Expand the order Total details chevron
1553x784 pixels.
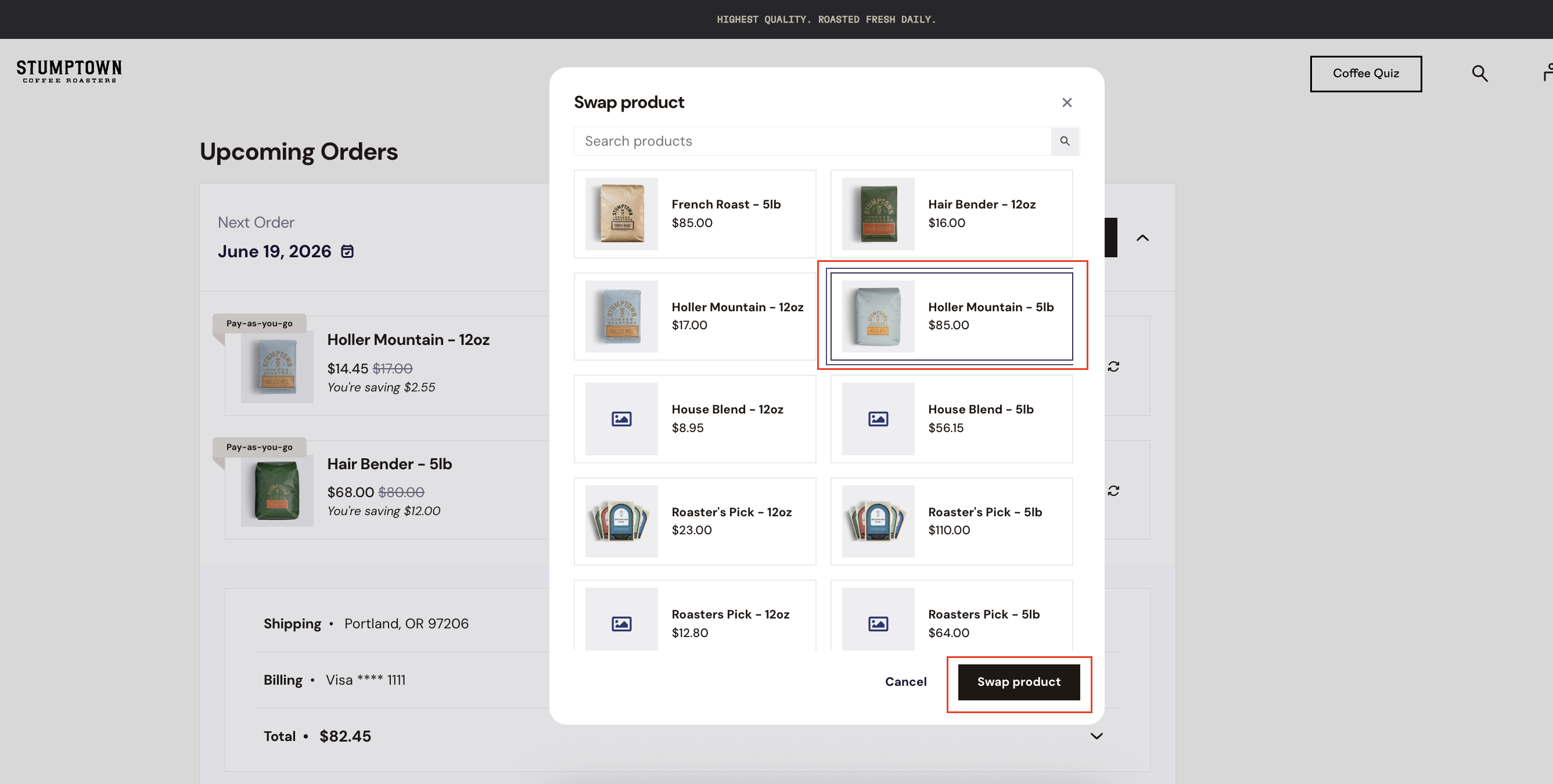coord(1097,736)
